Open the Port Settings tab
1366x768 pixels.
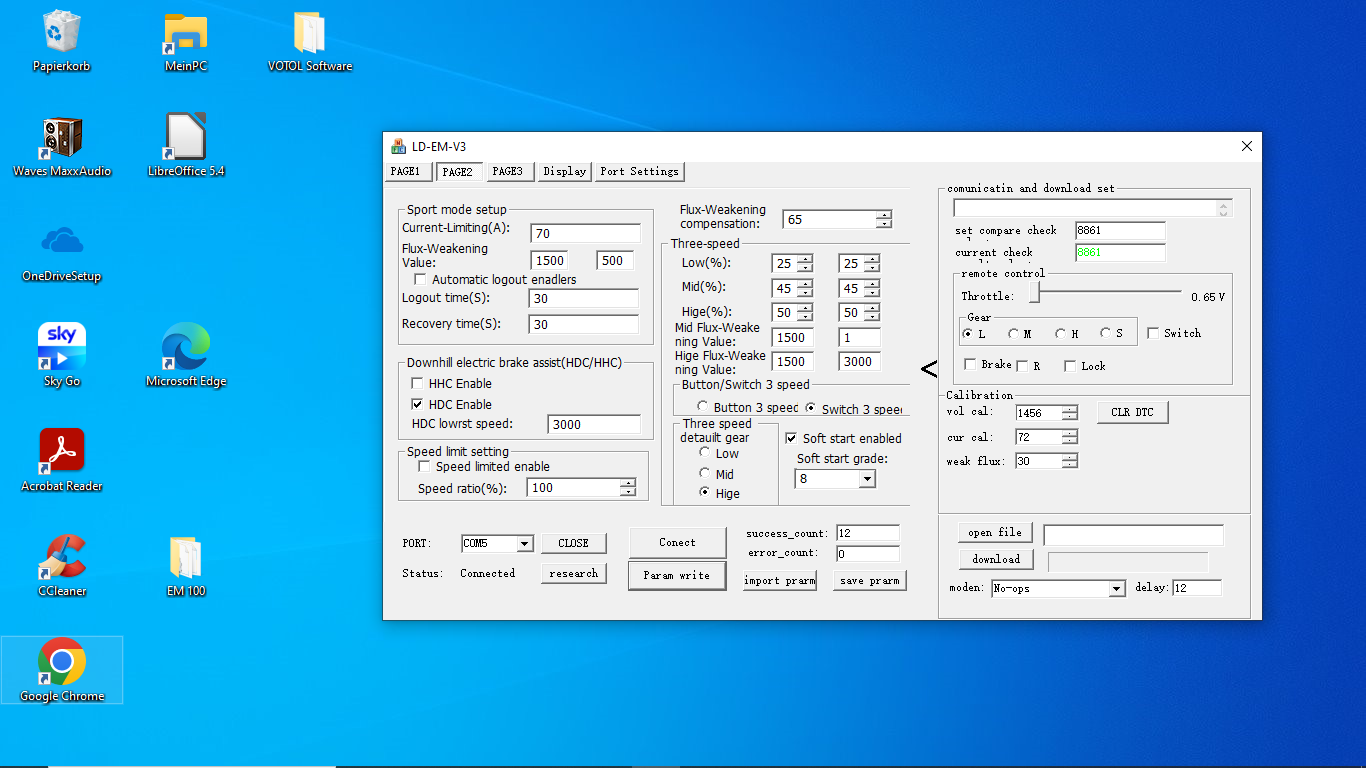click(x=640, y=172)
